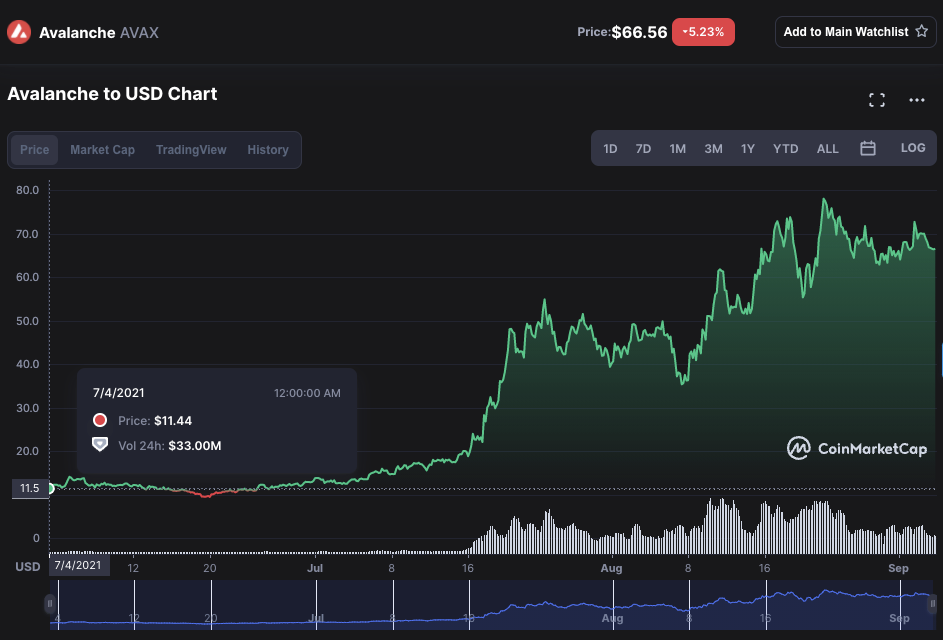
Task: Select the 1M time range
Action: pos(678,149)
